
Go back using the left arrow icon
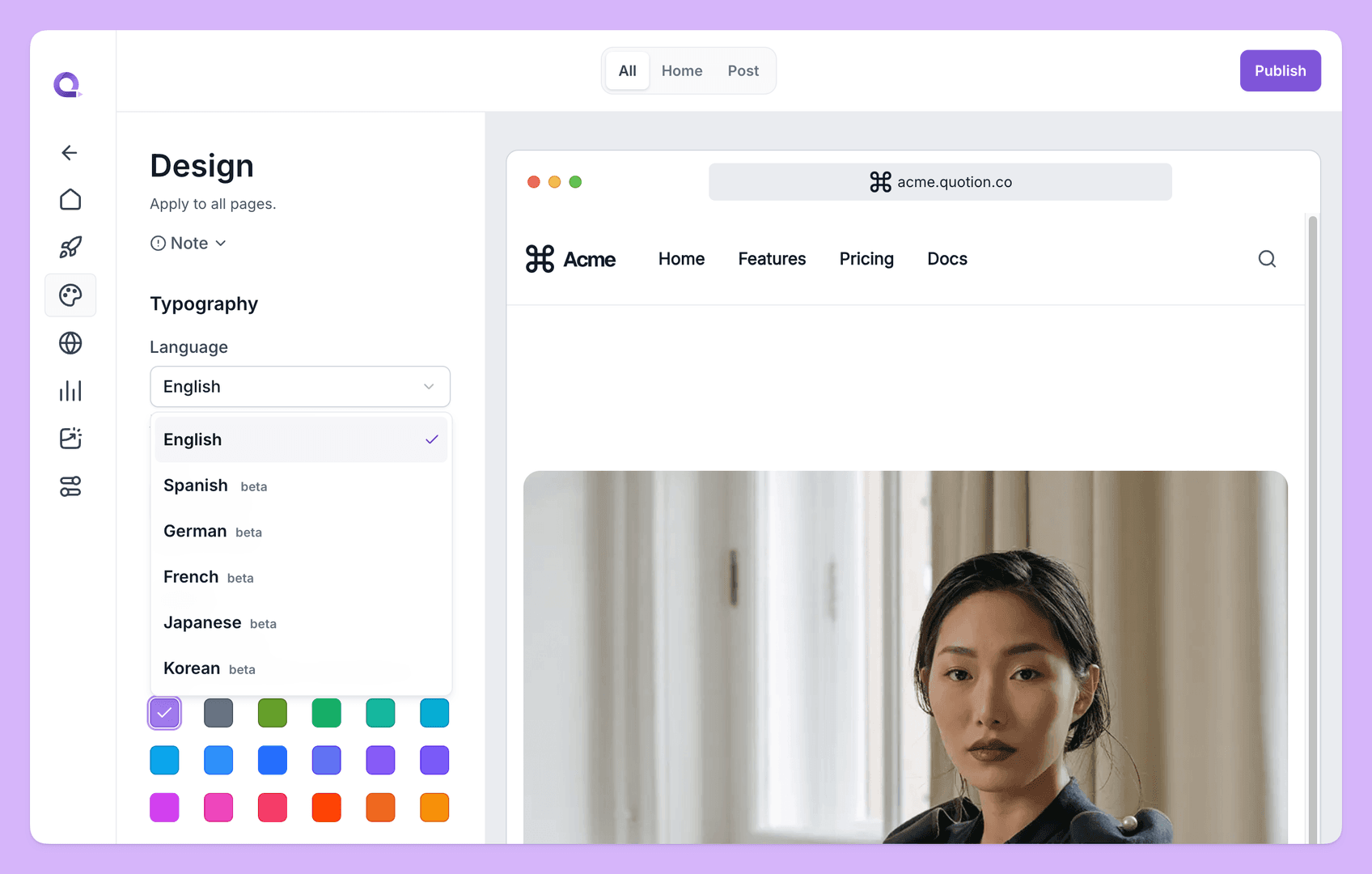(70, 153)
